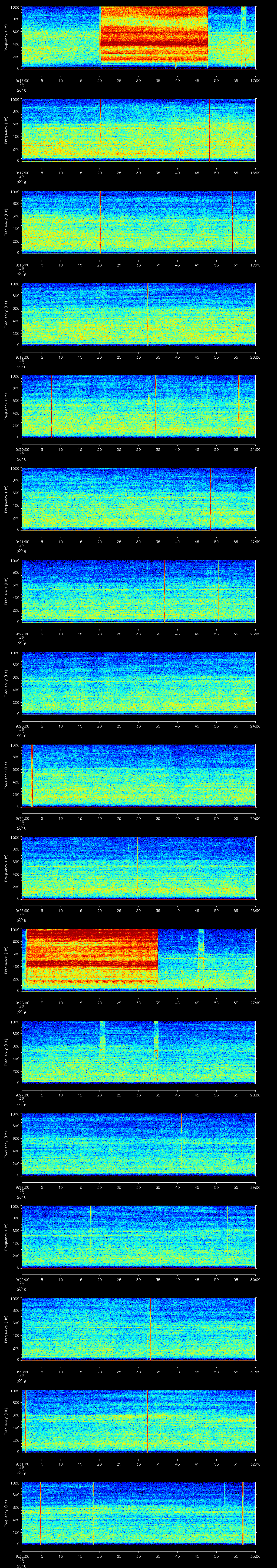
Task: Click the loud red noise band in the 9:26:00 spectrogram
Action: pos(91,956)
